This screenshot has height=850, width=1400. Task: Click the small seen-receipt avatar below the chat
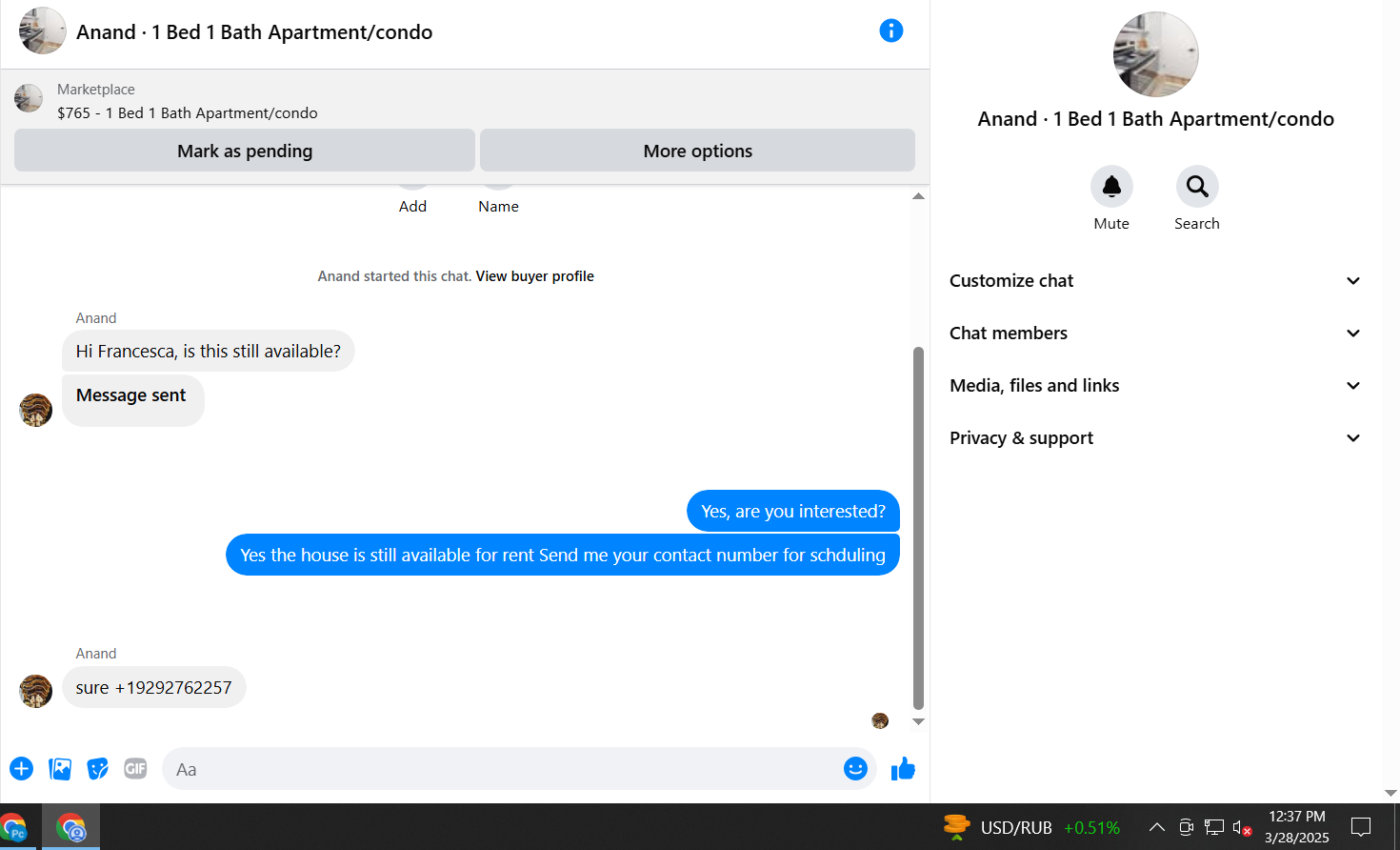pos(880,720)
